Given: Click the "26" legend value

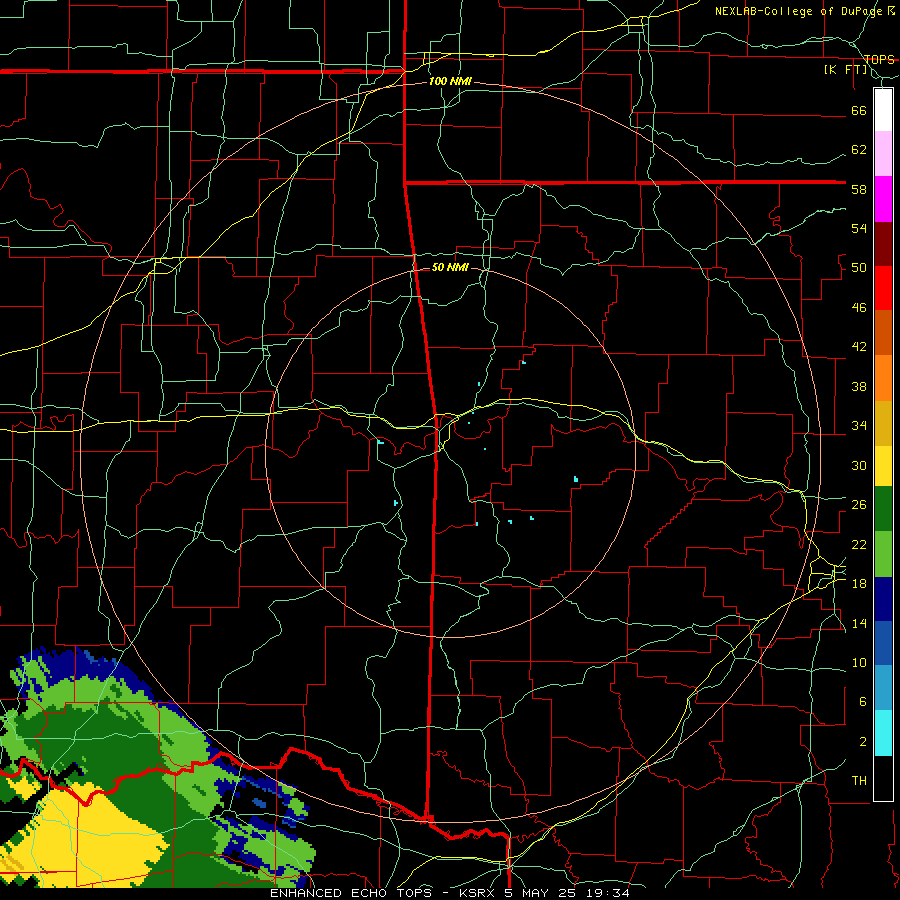Looking at the screenshot, I should click(x=859, y=505).
